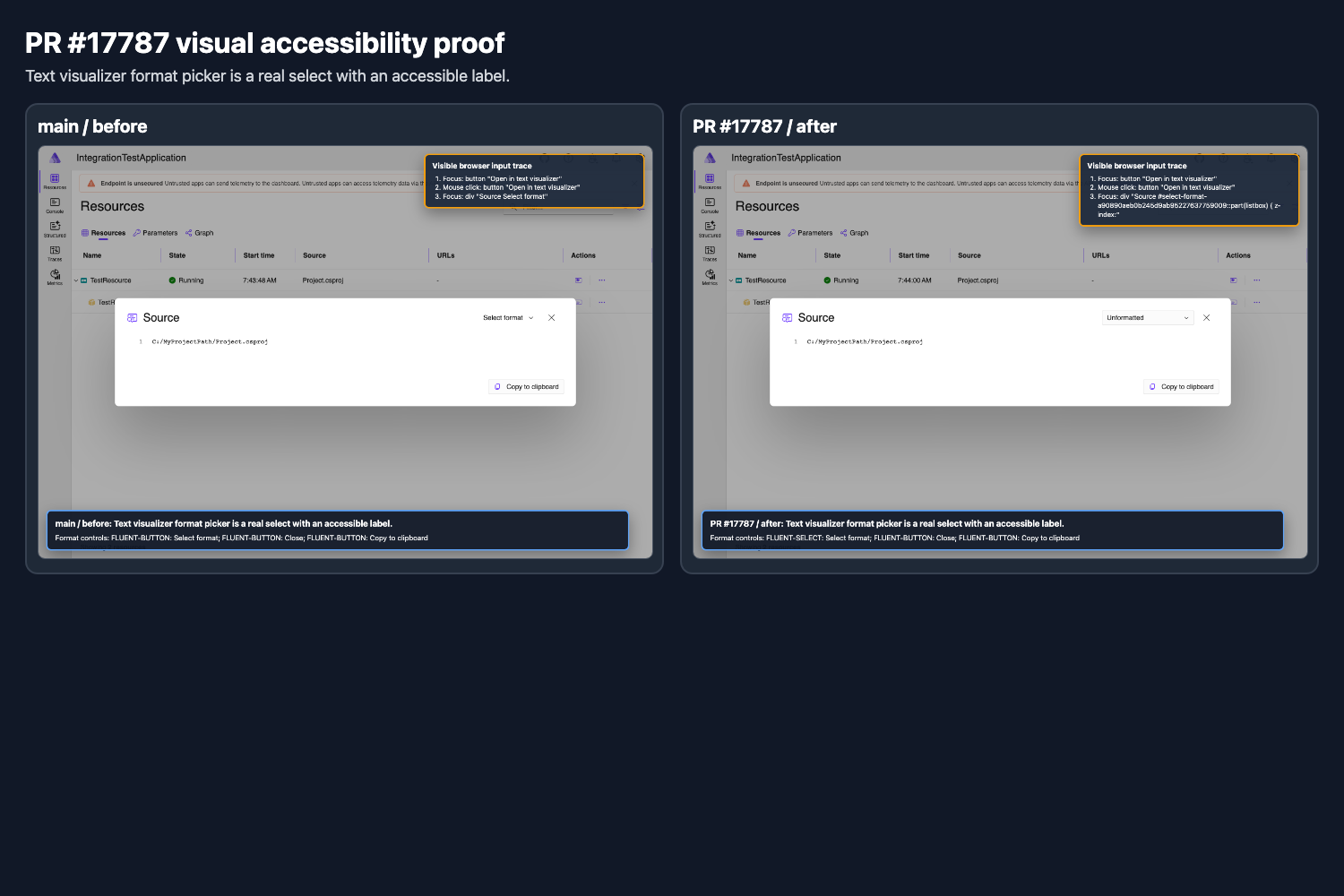
Task: Click the C:/MyProjectPath path line in before dialog
Action: point(210,341)
